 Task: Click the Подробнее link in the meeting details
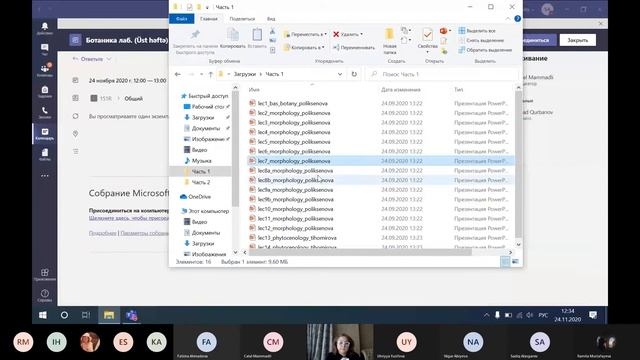(102, 233)
